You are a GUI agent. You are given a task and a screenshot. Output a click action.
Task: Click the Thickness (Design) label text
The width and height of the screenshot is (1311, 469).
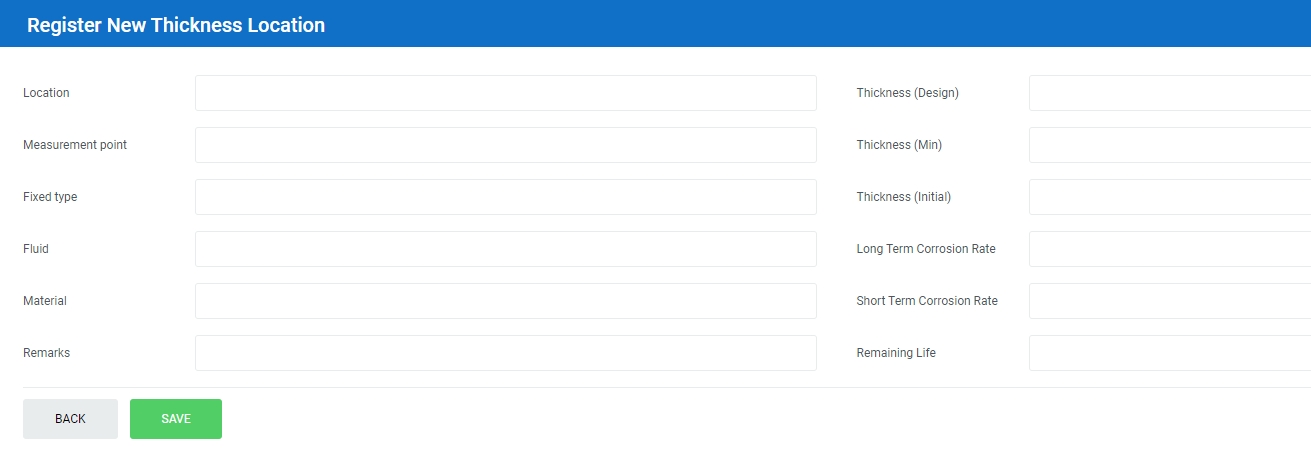pos(907,93)
